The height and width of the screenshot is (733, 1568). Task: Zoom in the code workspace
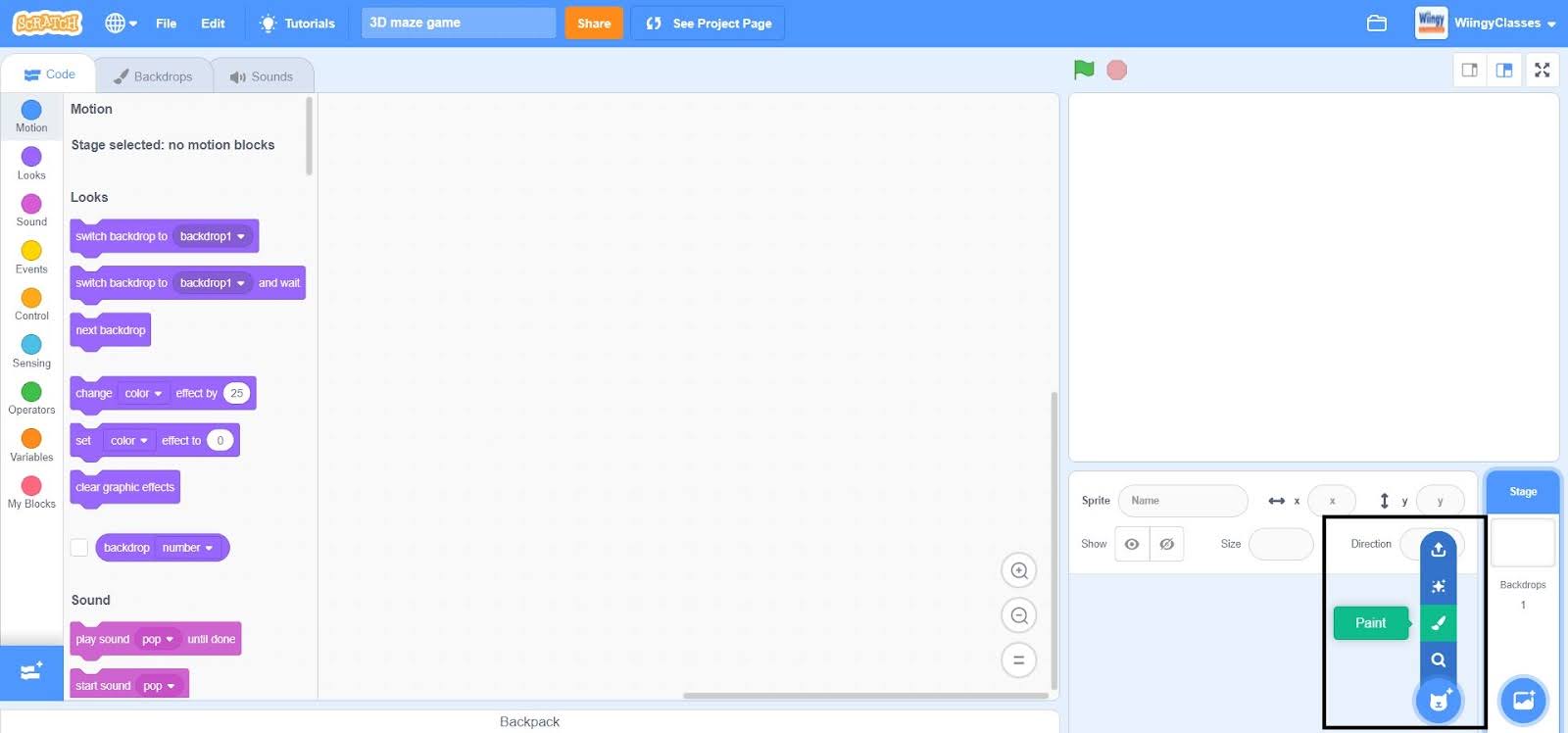1019,570
